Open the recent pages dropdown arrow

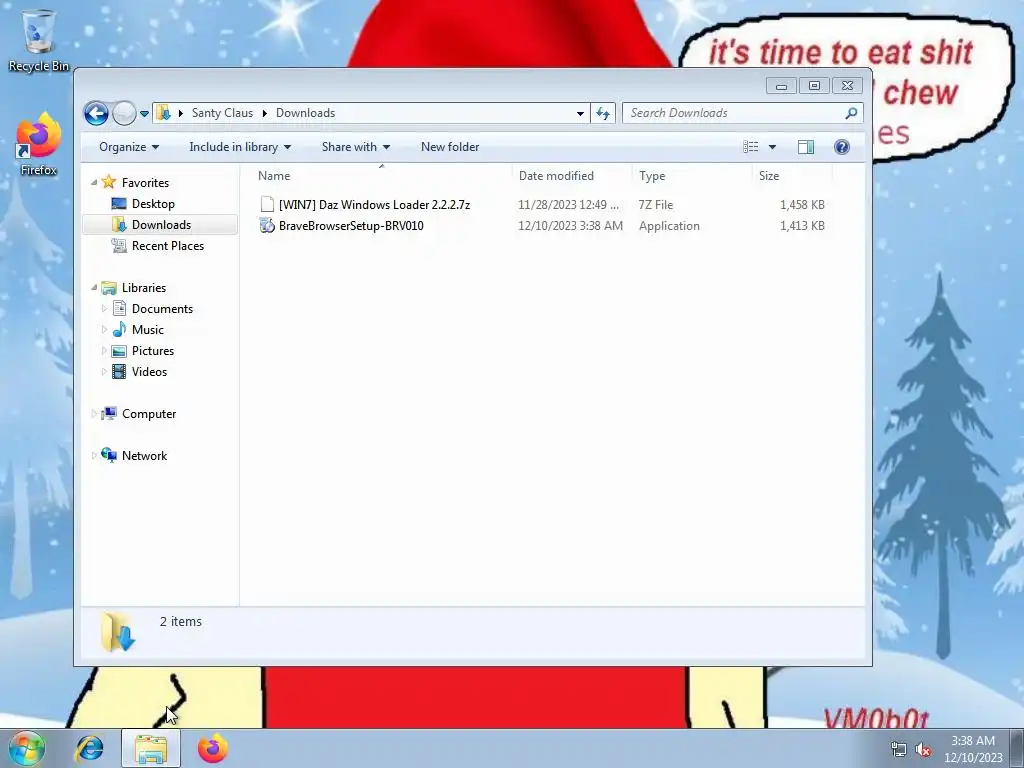[x=144, y=114]
